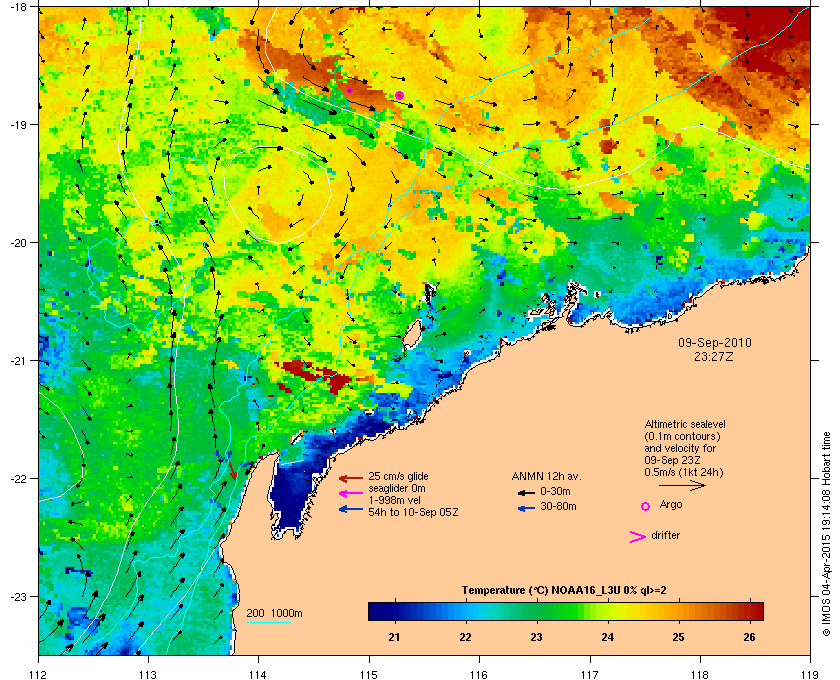Click the 'and velocity for' legend text
The image size is (840, 680).
click(680, 449)
